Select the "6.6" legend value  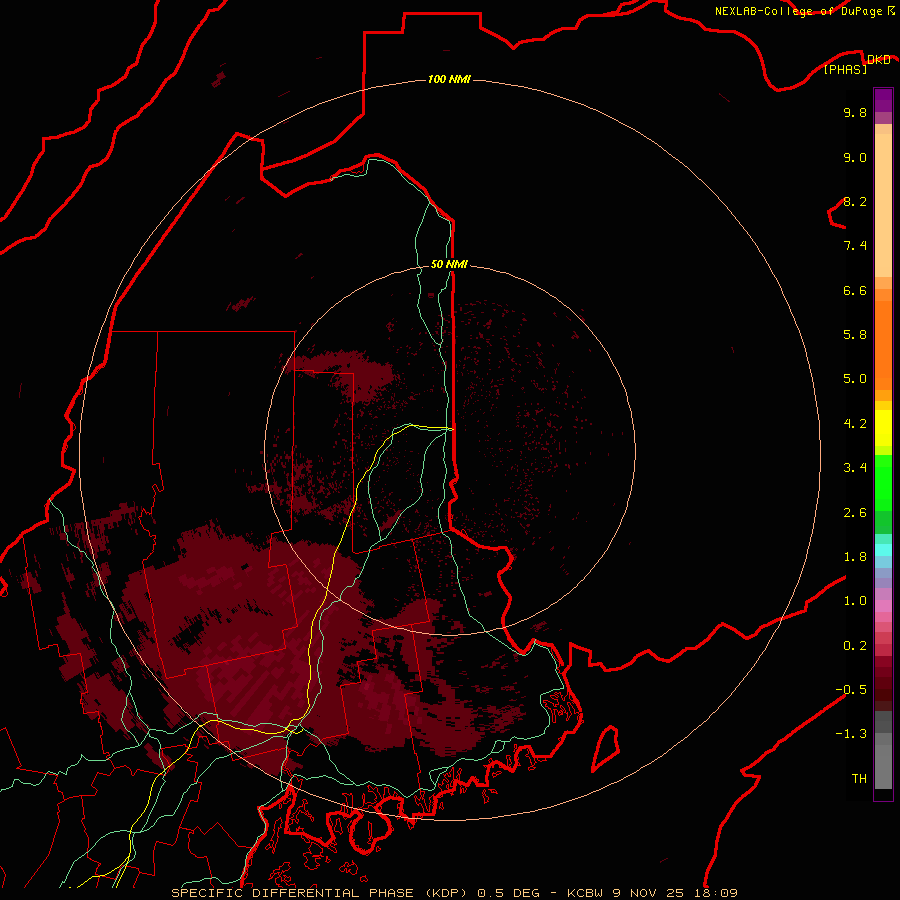click(855, 290)
